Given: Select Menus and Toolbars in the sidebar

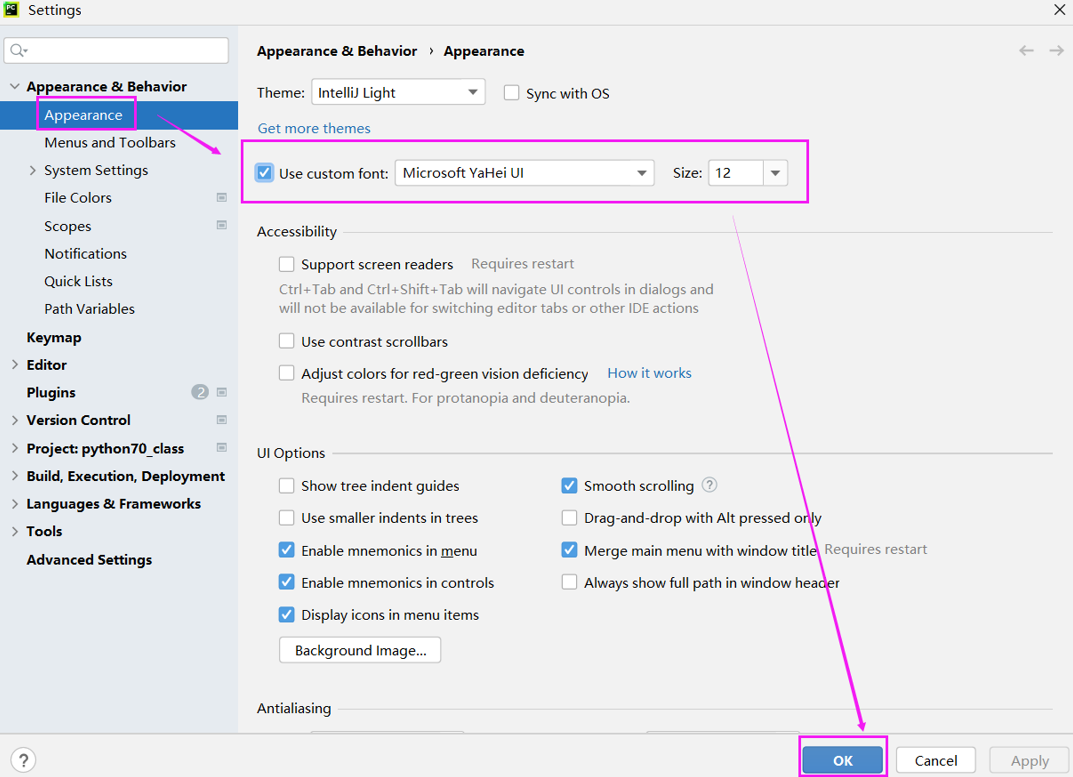Looking at the screenshot, I should 110,143.
